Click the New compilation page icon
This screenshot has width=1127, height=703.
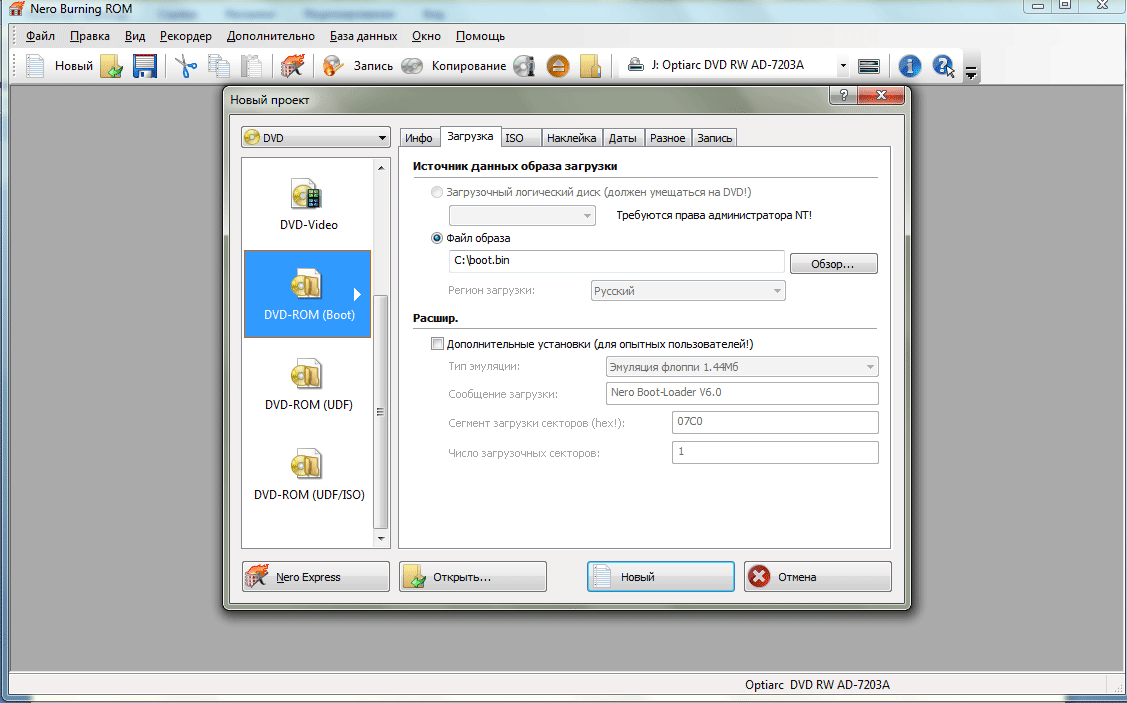pos(34,66)
